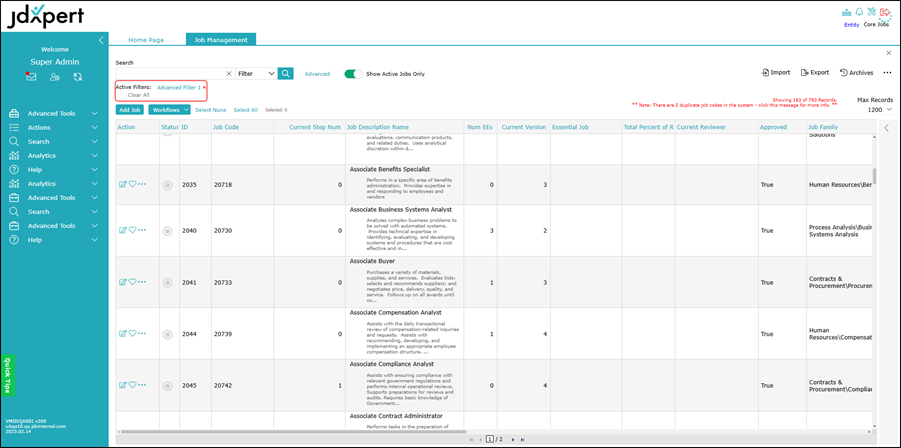This screenshot has height=448, width=901.
Task: Favorite job 2045 with the heart icon
Action: pyautogui.click(x=132, y=385)
